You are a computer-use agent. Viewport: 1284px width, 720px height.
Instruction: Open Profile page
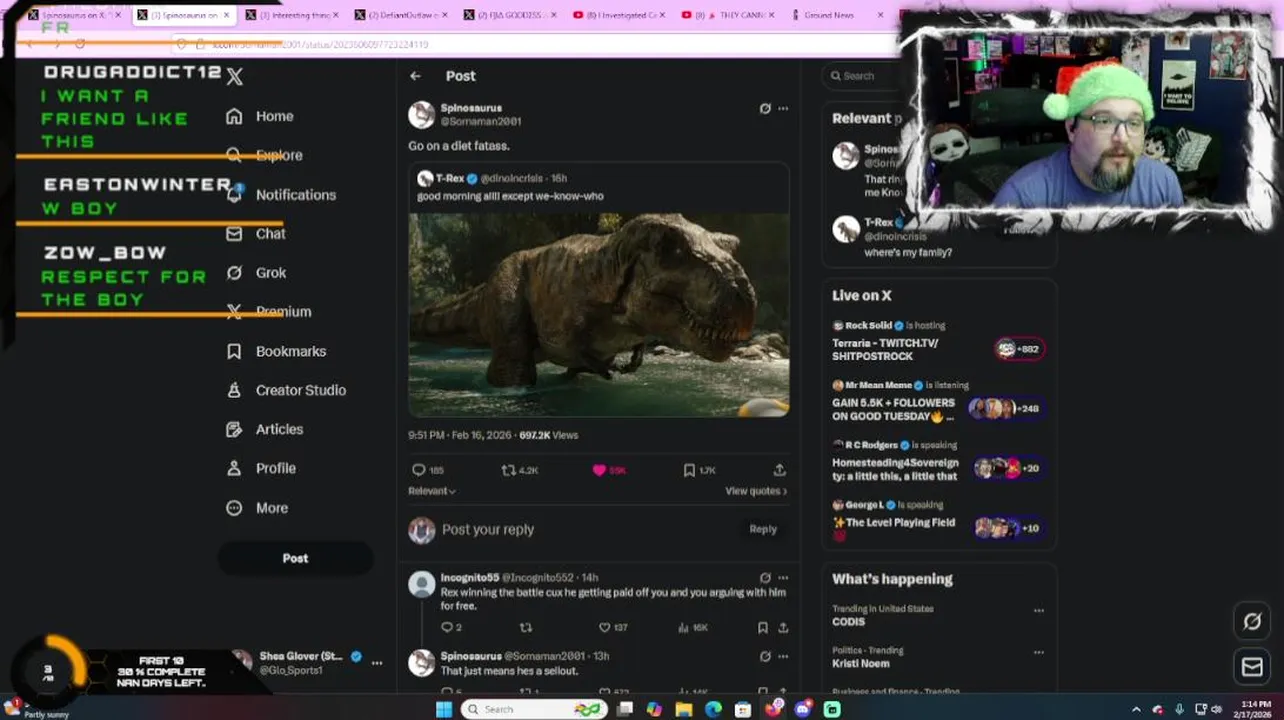261,468
